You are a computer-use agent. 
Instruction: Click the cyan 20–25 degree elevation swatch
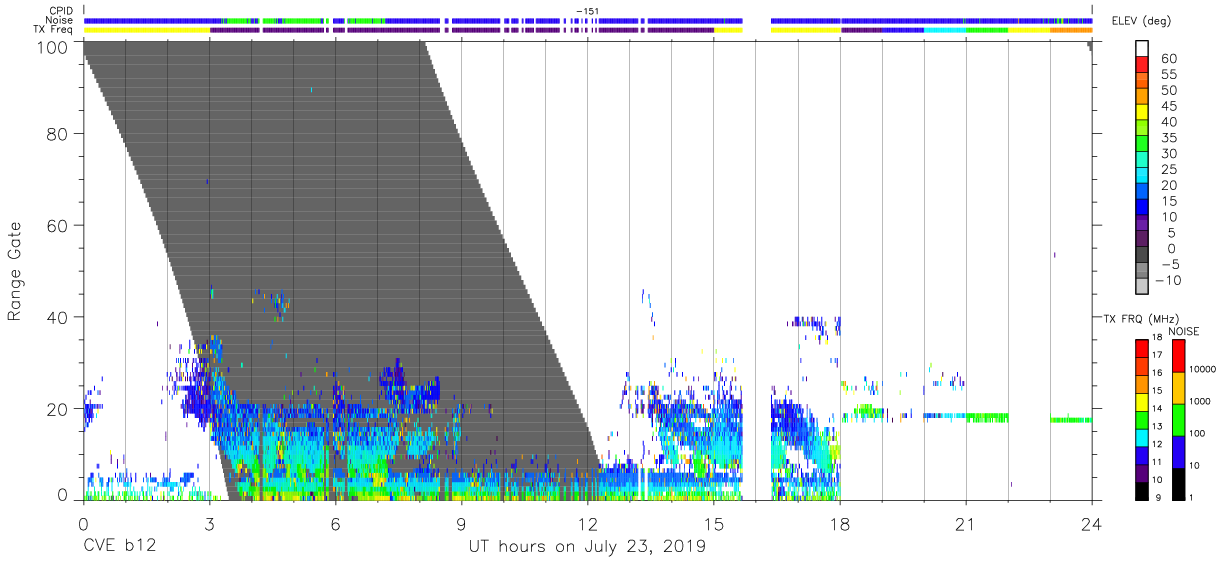(x=1143, y=177)
